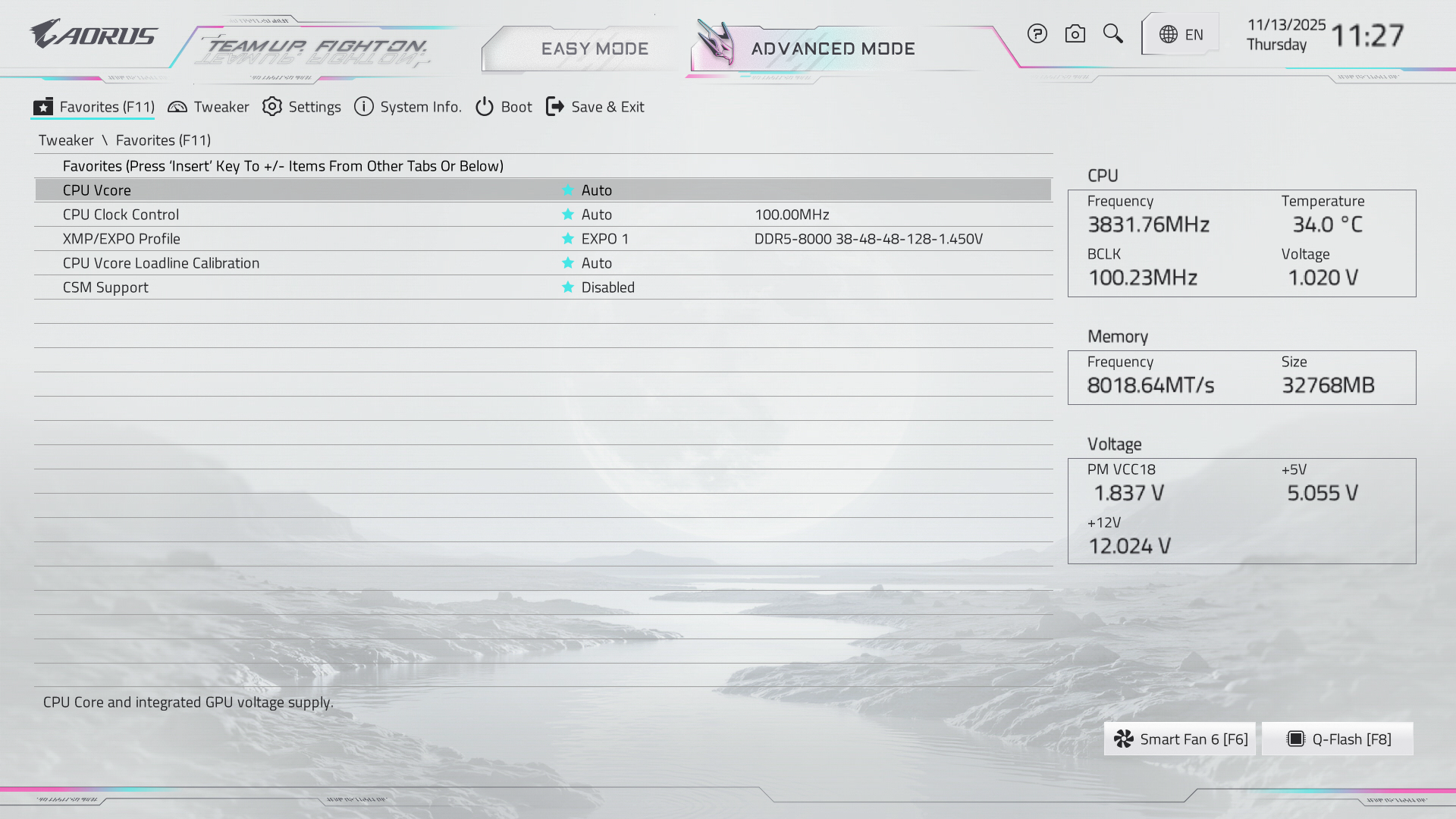Click the Q-Flash chip icon
This screenshot has width=1456, height=819.
[1296, 739]
